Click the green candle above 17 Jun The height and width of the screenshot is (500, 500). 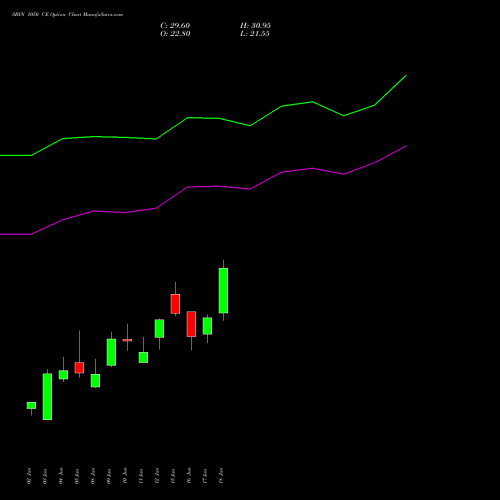coord(207,326)
